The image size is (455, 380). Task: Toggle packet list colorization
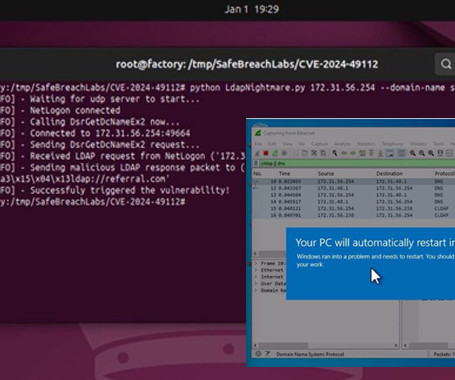coord(401,153)
